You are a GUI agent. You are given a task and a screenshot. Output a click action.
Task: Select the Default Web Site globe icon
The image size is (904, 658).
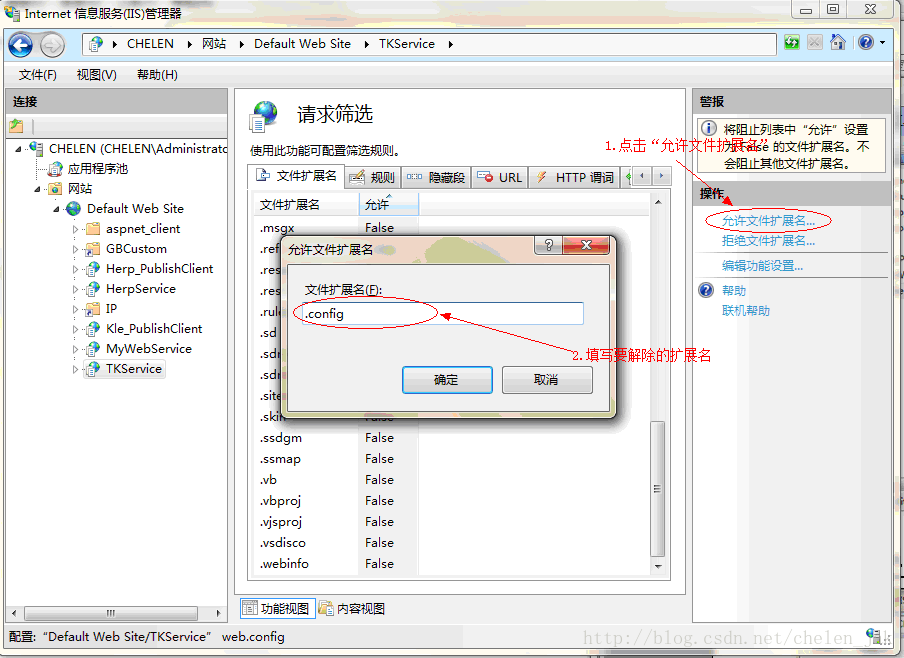pos(73,209)
